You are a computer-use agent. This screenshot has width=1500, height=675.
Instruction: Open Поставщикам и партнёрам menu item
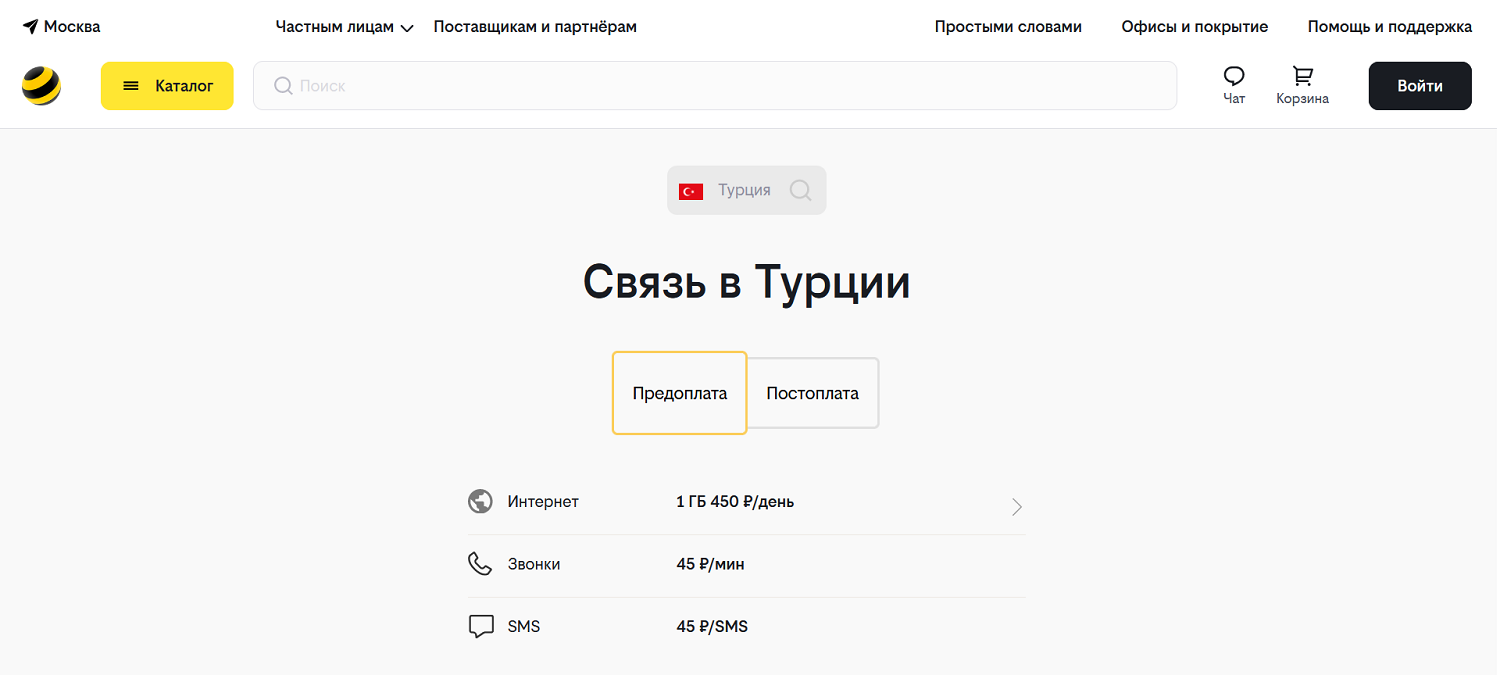[535, 27]
